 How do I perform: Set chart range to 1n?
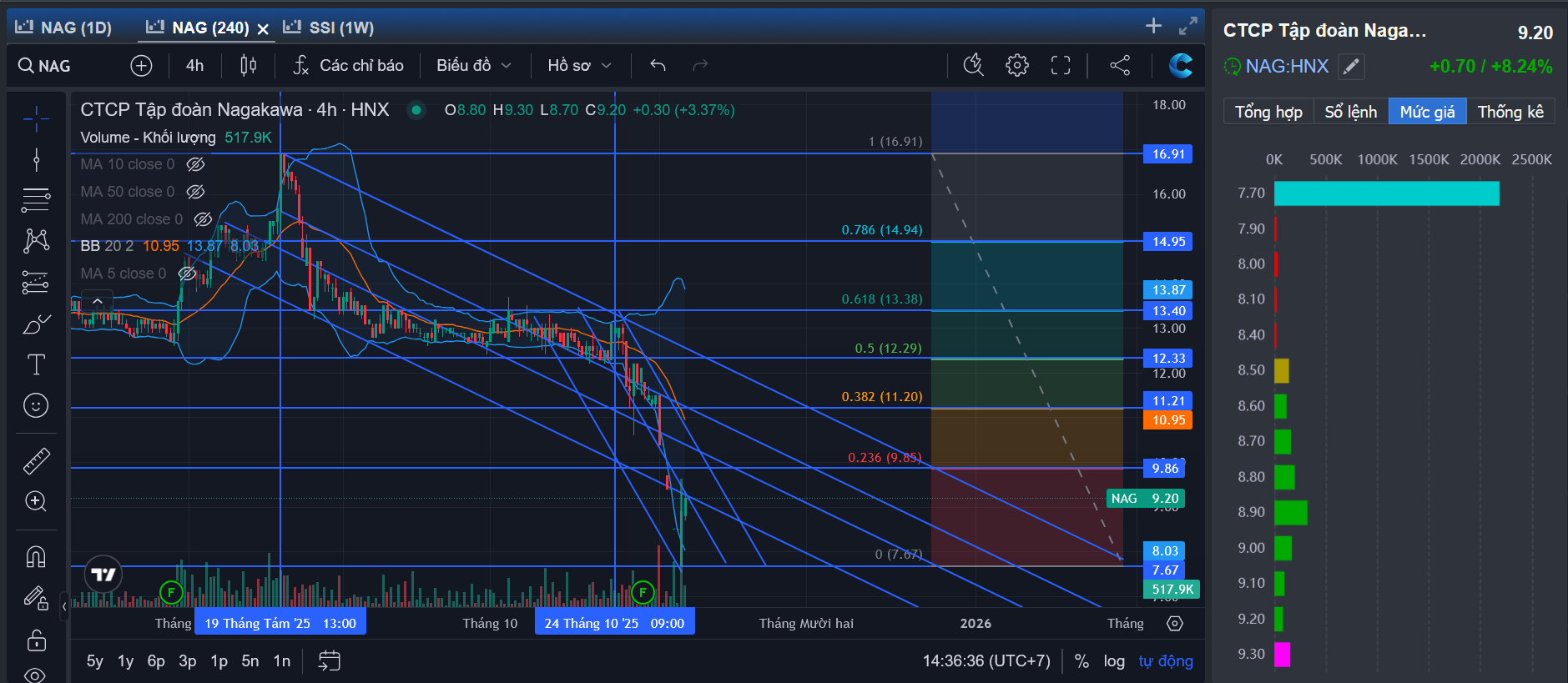(x=282, y=661)
